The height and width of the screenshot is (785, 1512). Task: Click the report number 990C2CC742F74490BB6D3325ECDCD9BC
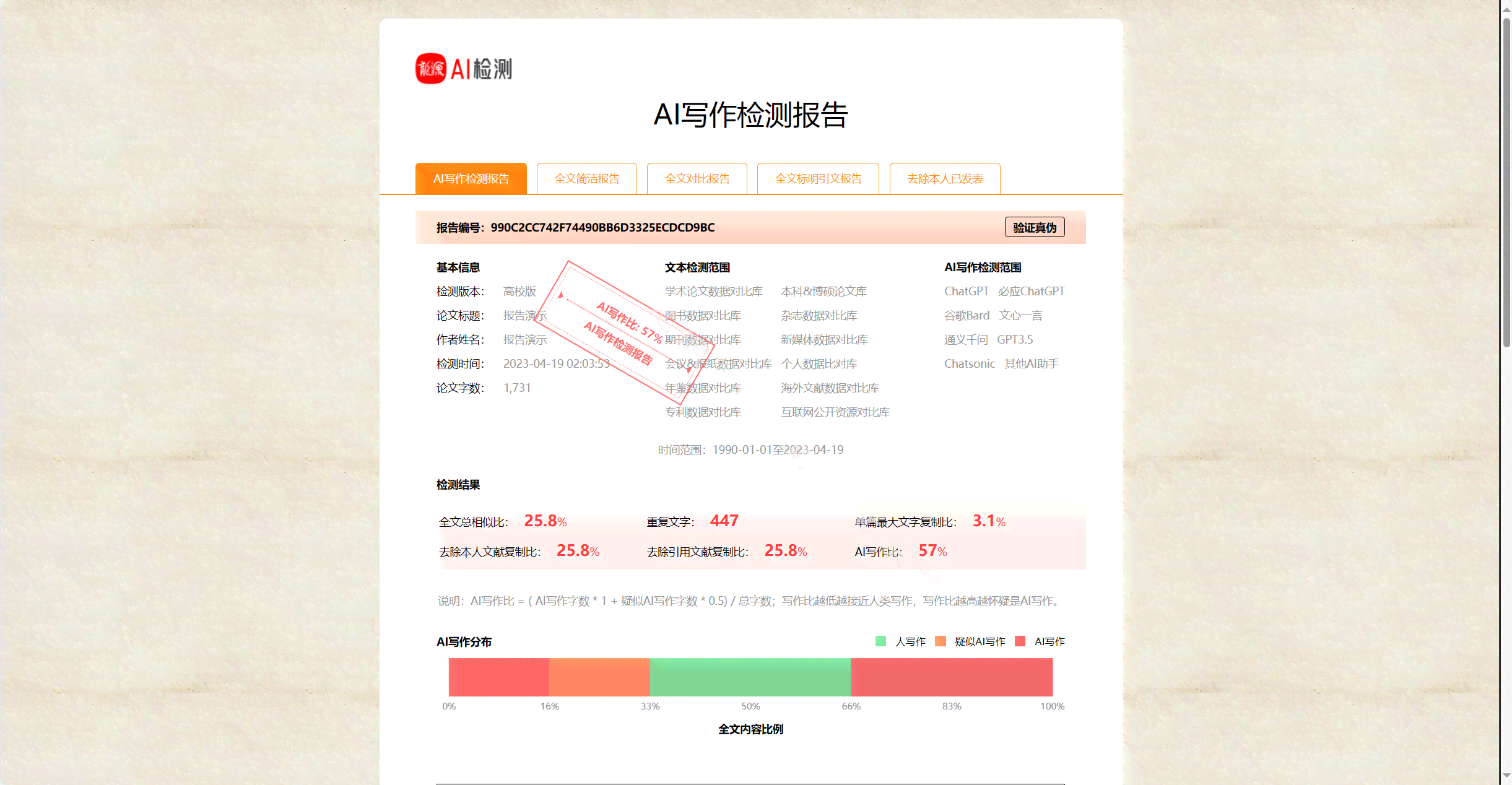[x=602, y=227]
